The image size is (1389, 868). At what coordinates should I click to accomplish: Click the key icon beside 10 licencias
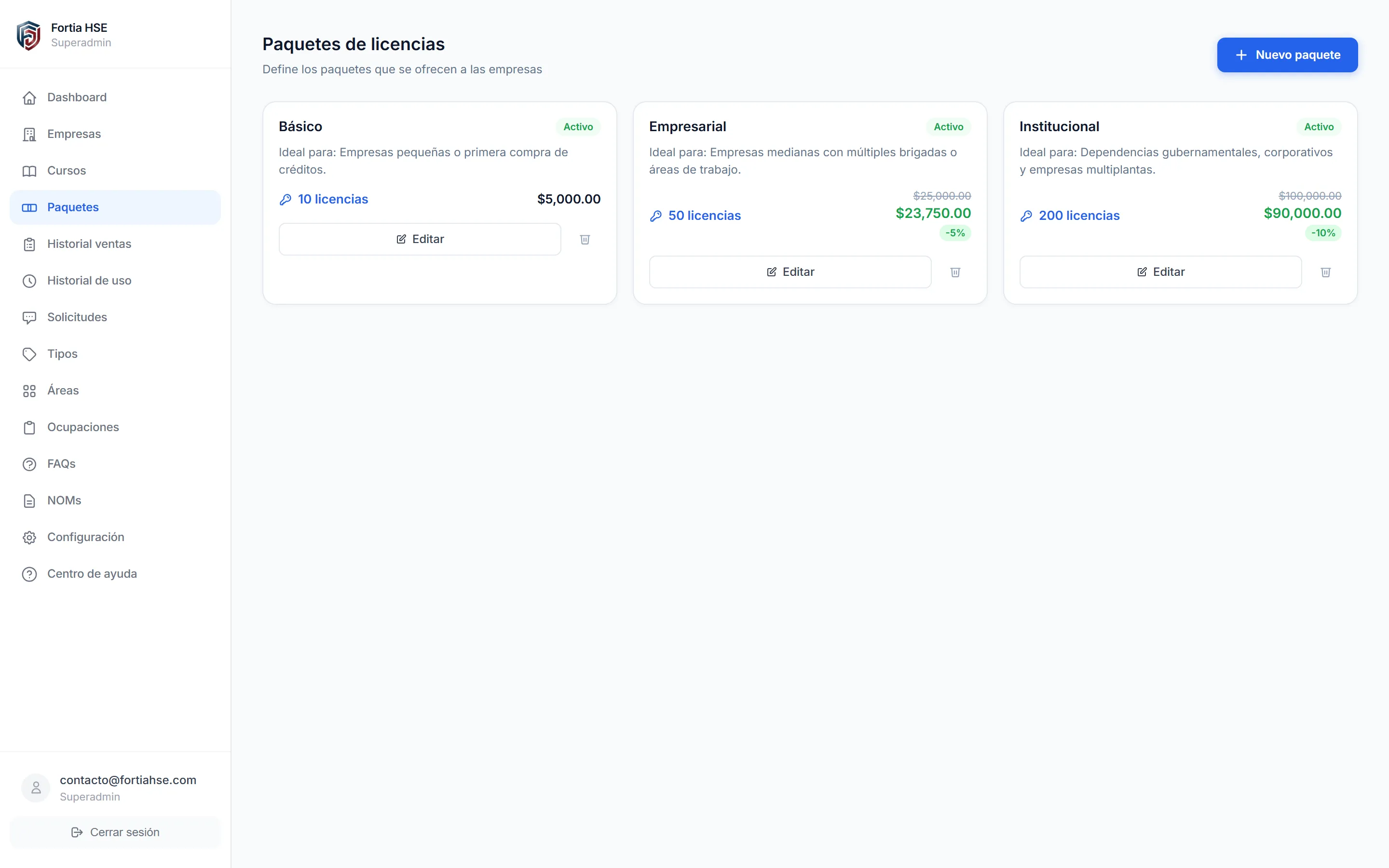point(285,199)
